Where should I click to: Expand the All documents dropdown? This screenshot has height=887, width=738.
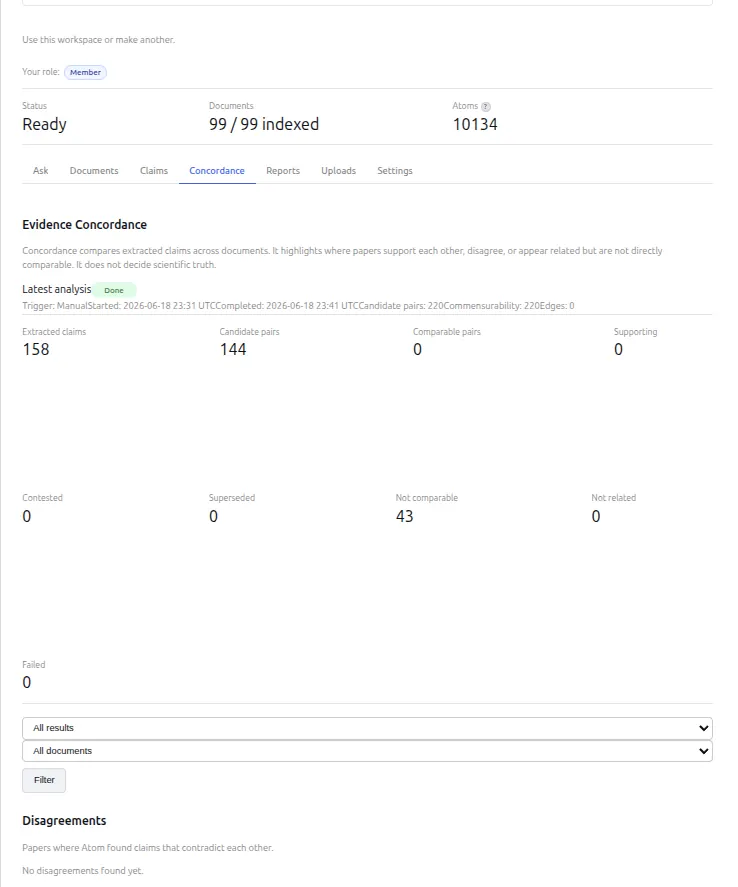pyautogui.click(x=367, y=751)
